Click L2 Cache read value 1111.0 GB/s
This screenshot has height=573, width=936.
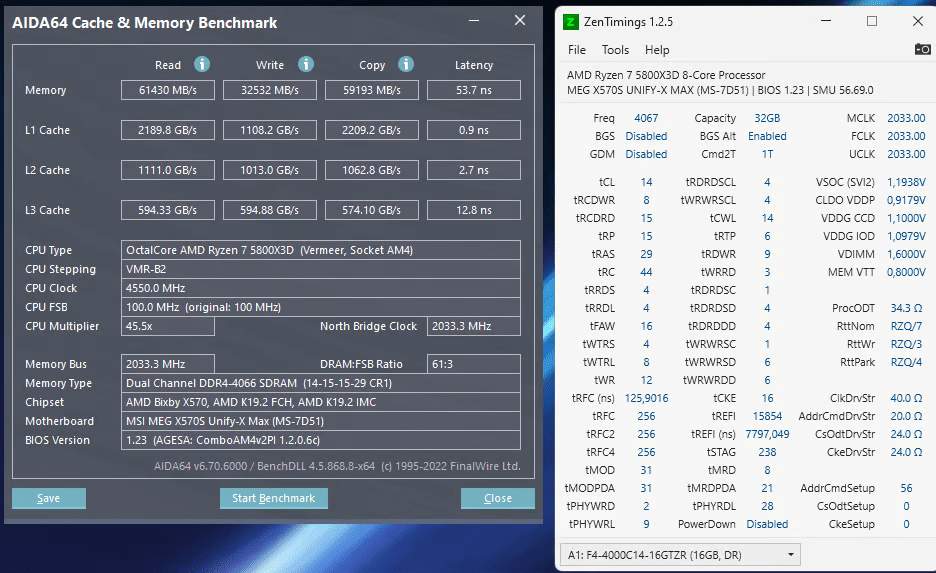tap(168, 170)
